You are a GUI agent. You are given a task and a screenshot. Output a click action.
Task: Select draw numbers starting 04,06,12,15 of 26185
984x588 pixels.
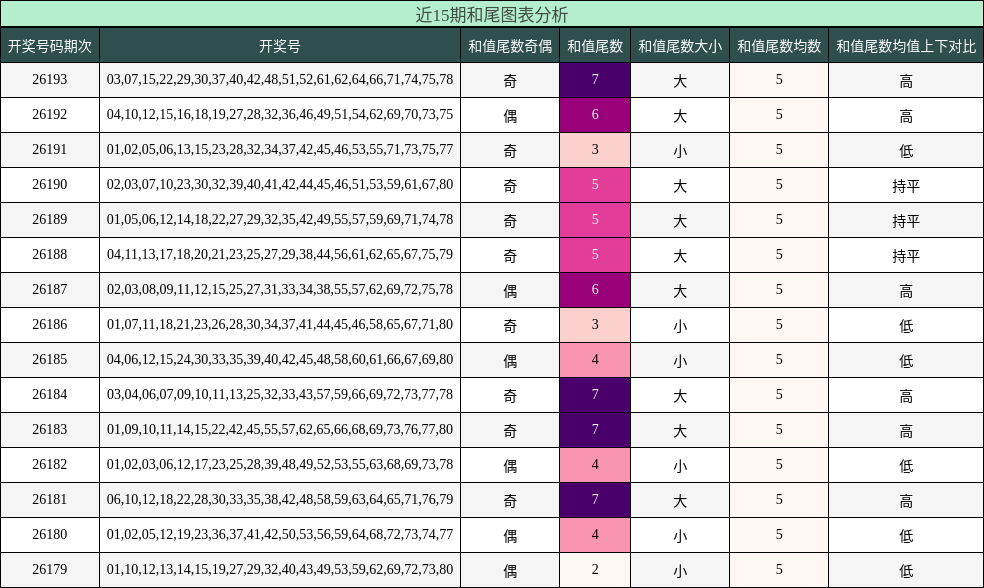(280, 360)
